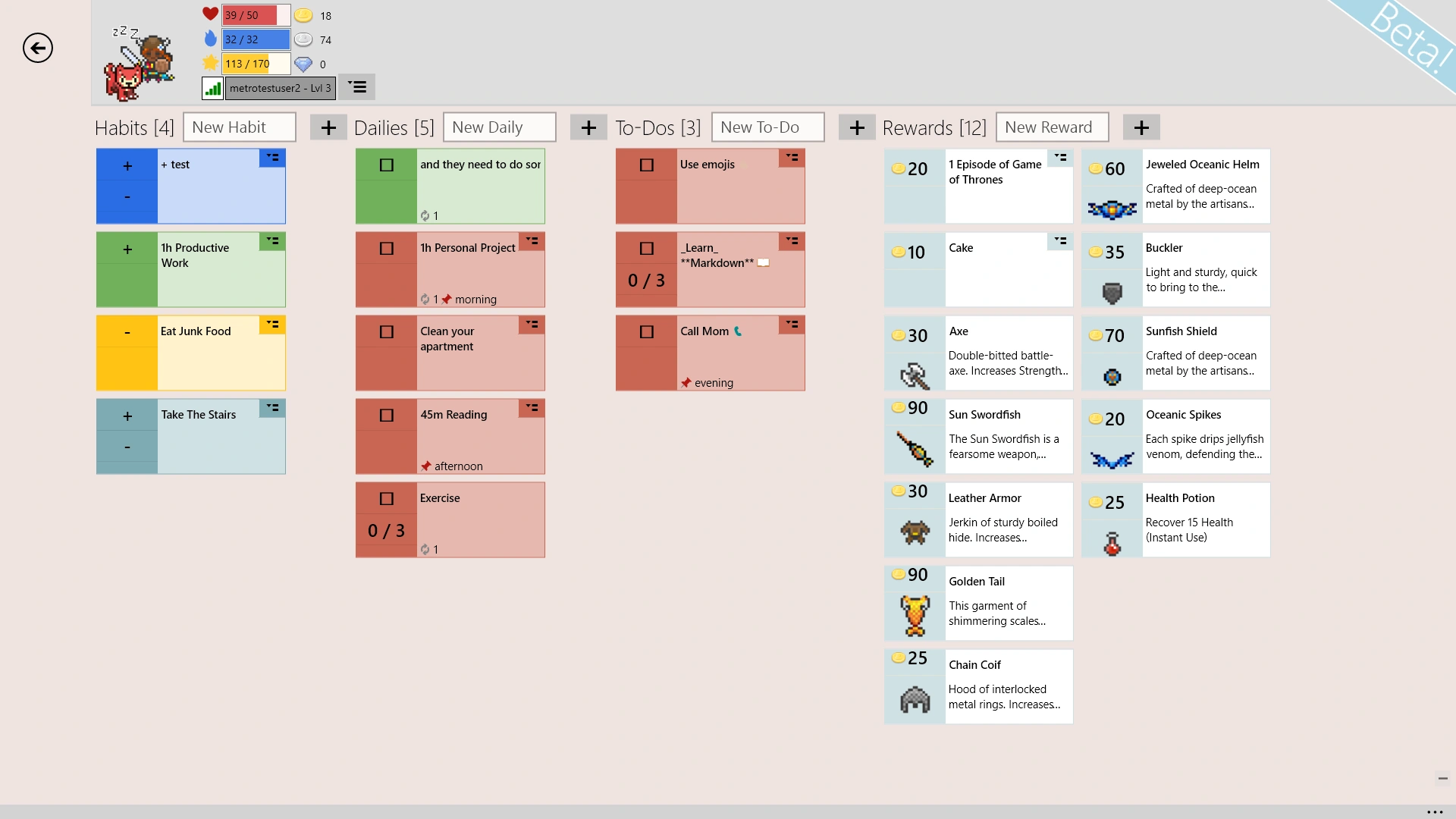Click the Habits [4] column header

[134, 127]
